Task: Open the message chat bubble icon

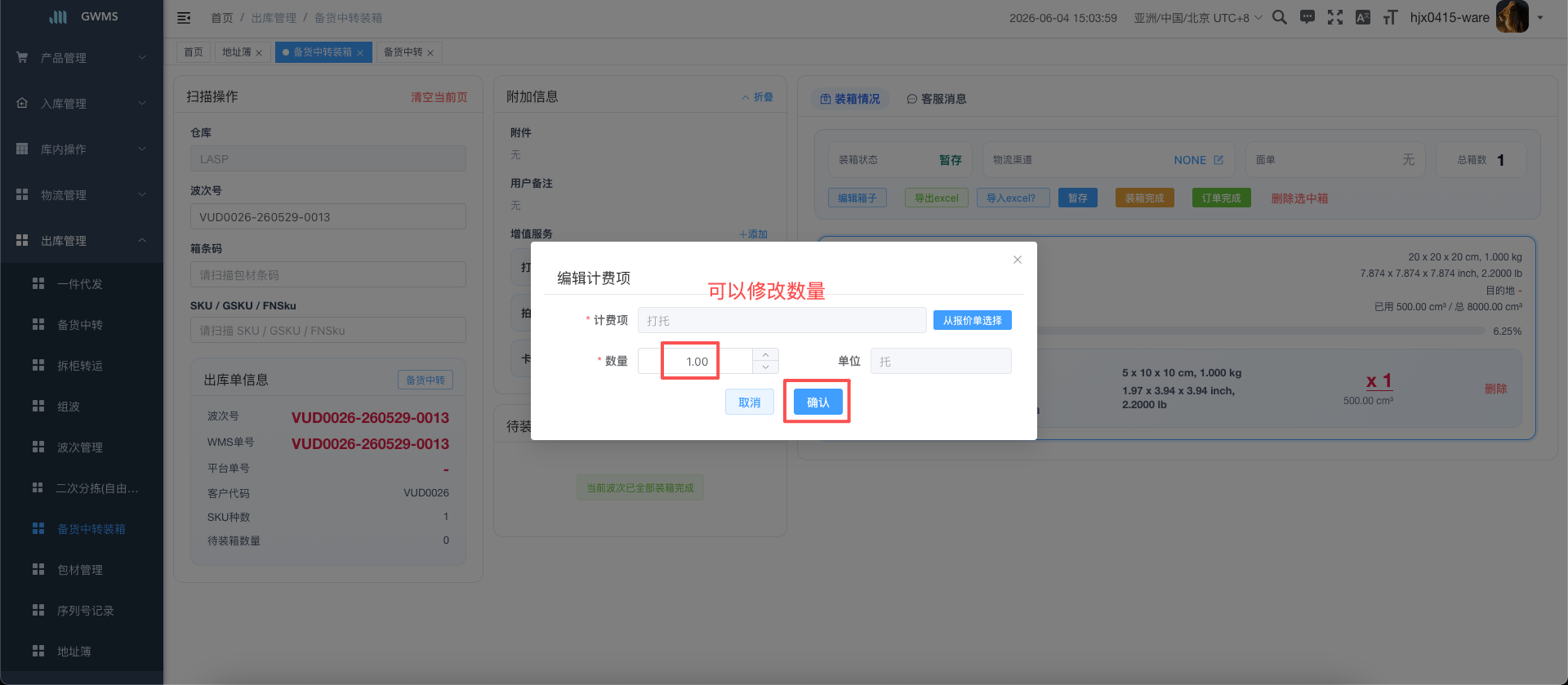Action: pos(1307,17)
